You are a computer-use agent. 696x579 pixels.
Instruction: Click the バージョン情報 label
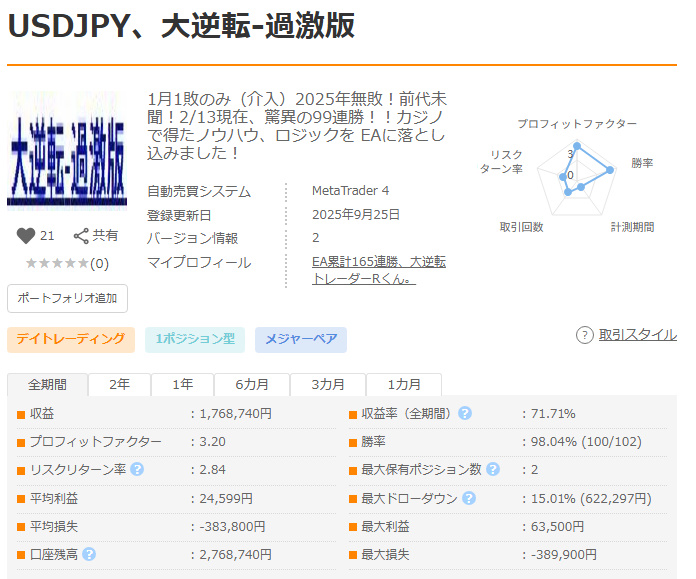click(x=192, y=238)
